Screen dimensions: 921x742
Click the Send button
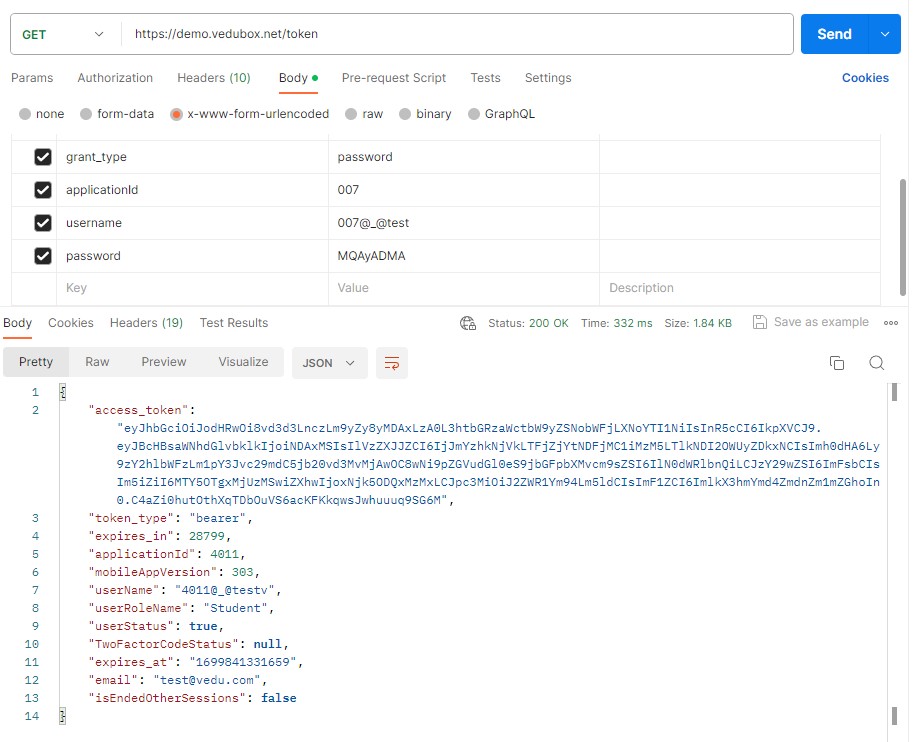pos(834,34)
